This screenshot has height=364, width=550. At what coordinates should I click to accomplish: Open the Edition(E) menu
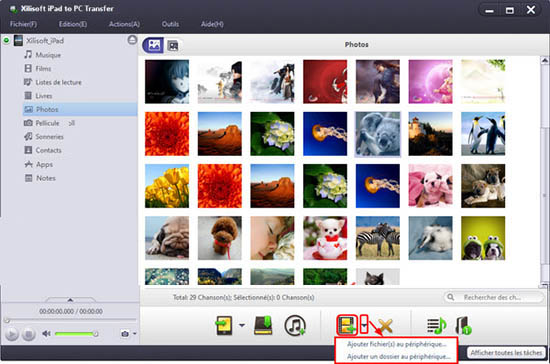pos(73,24)
